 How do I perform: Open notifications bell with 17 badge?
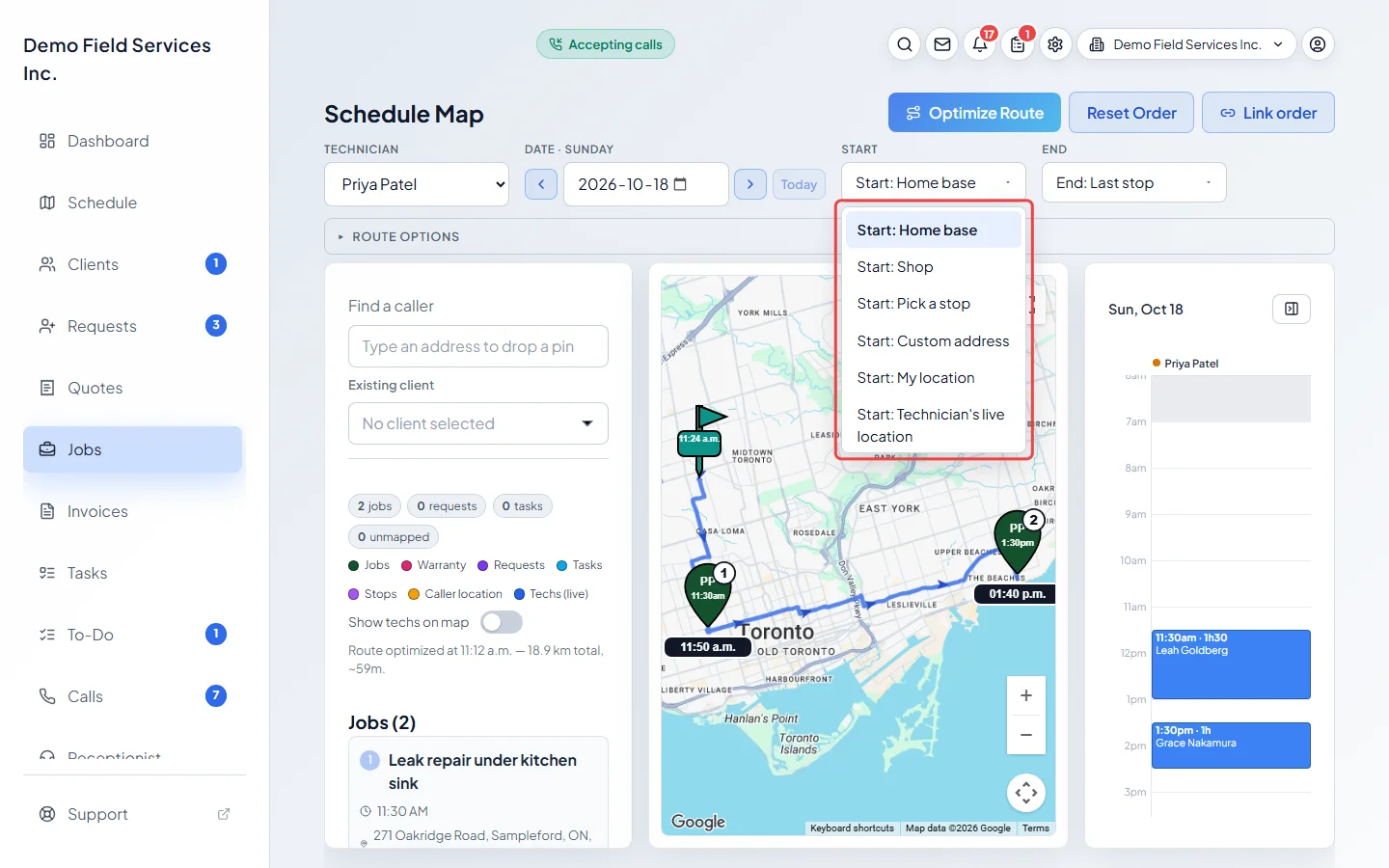click(980, 44)
